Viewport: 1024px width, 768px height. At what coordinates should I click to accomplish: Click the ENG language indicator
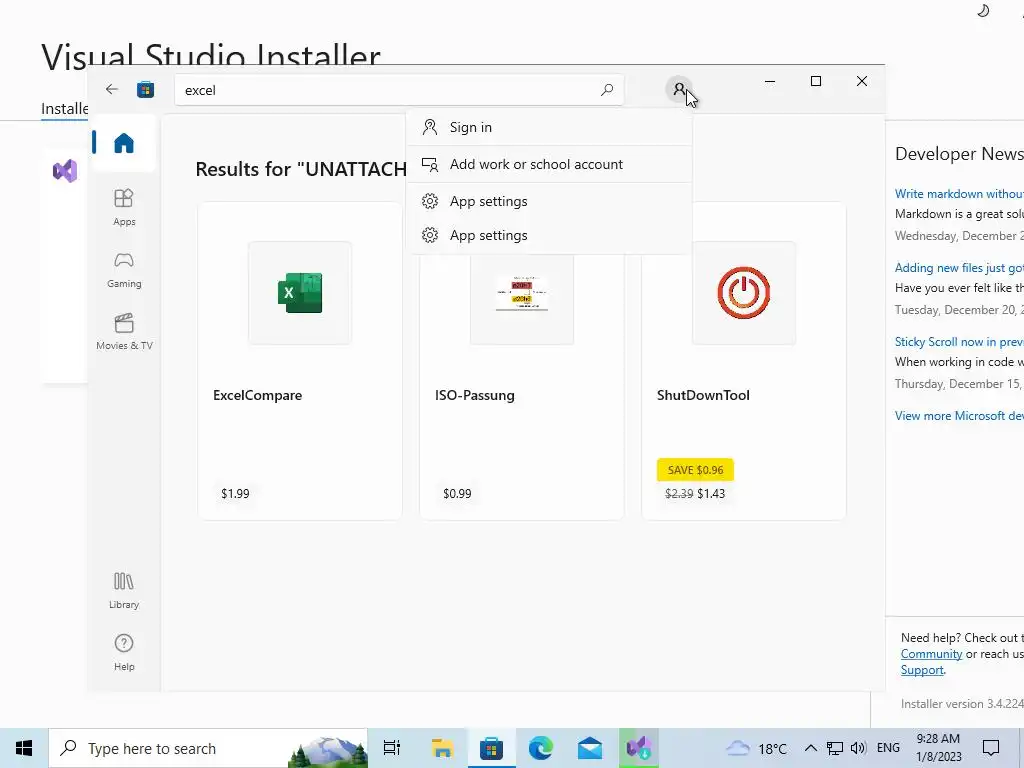pos(888,748)
